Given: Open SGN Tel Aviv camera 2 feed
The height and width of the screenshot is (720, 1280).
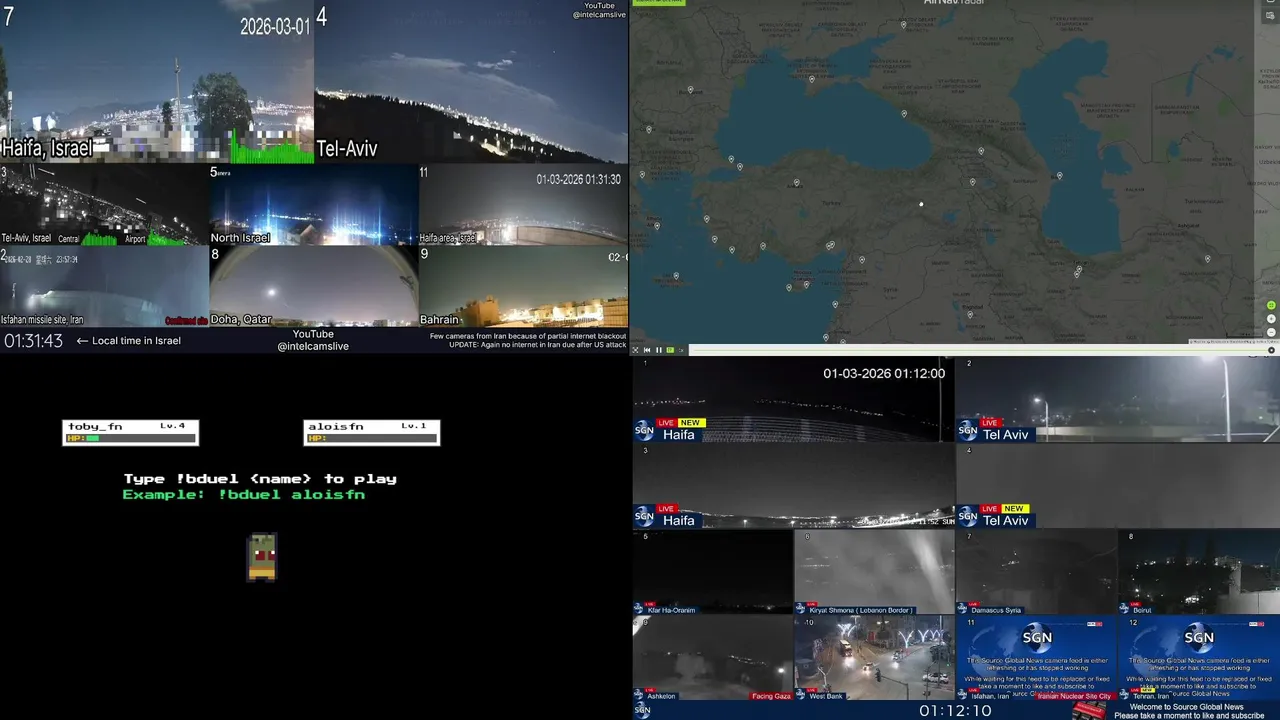Looking at the screenshot, I should tap(1118, 400).
